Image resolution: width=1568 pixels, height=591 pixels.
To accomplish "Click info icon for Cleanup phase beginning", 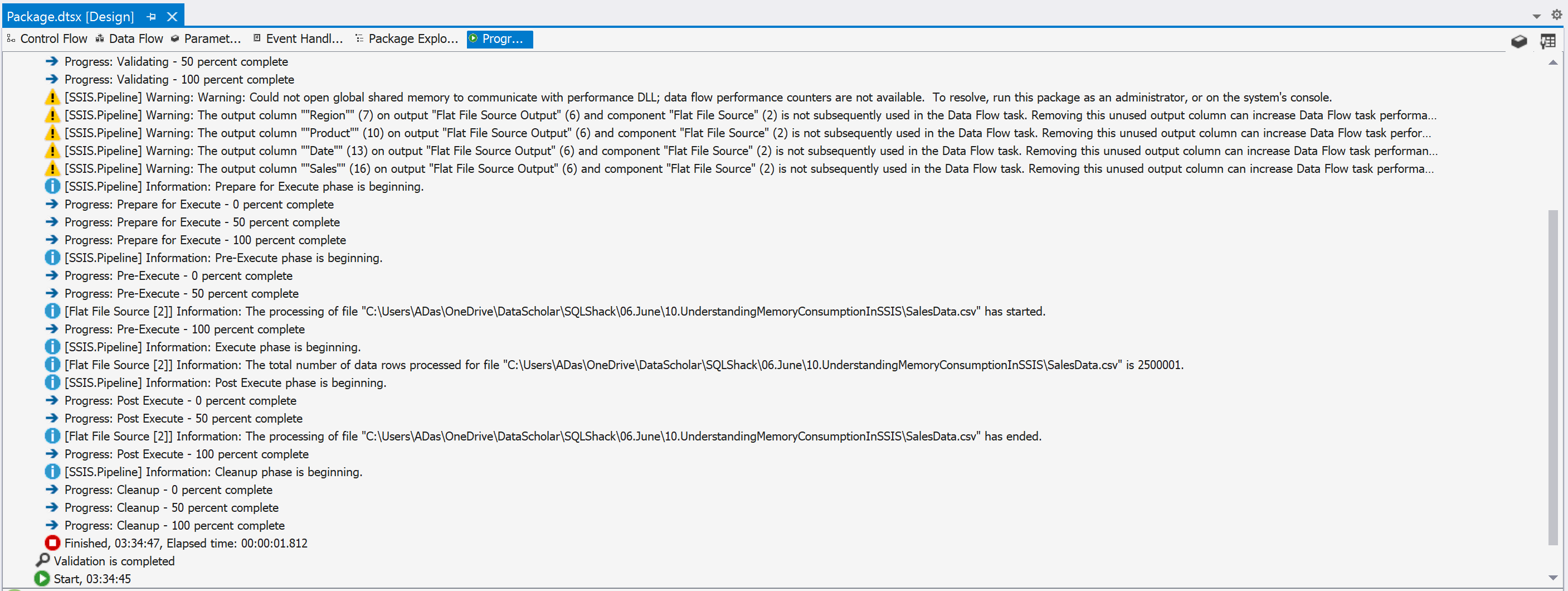I will coord(52,472).
